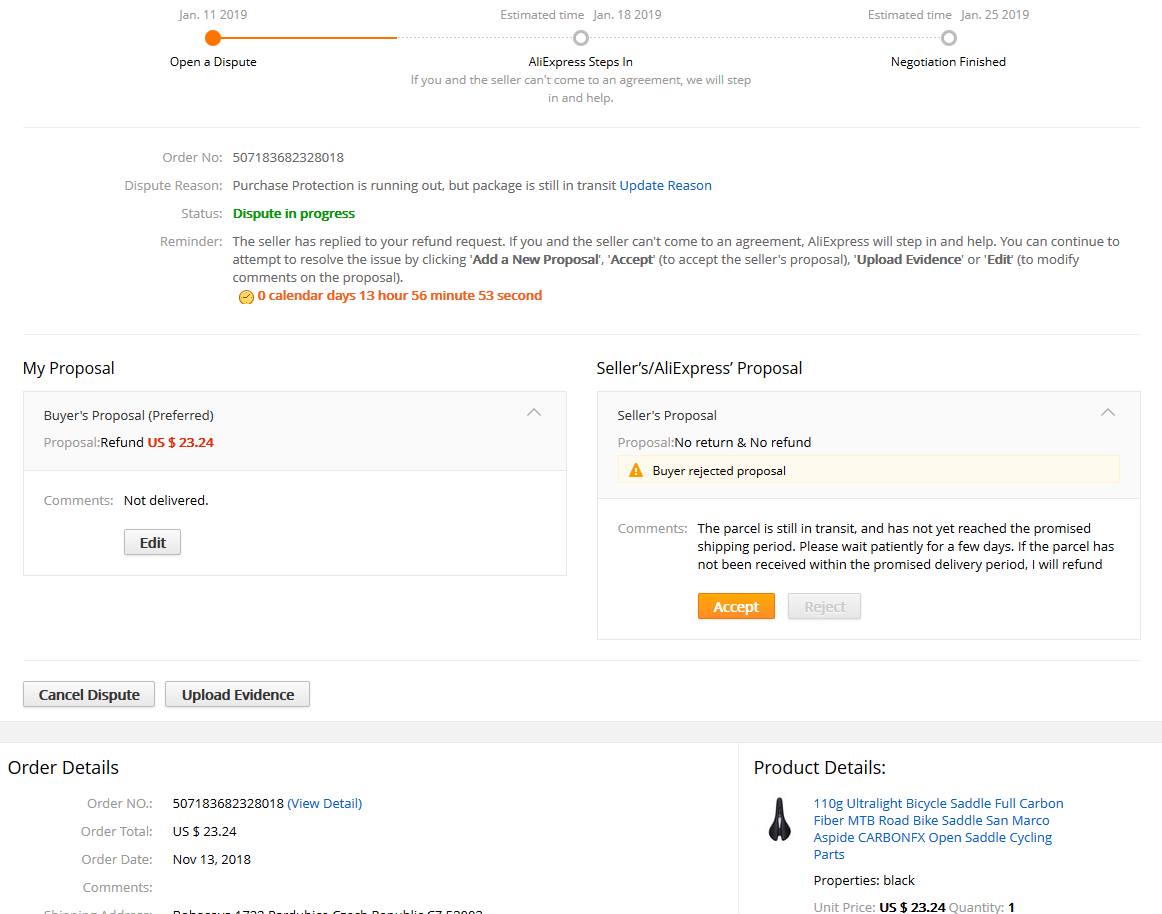
Task: Click the warning icon beside Buyer rejected proposal
Action: (x=635, y=470)
